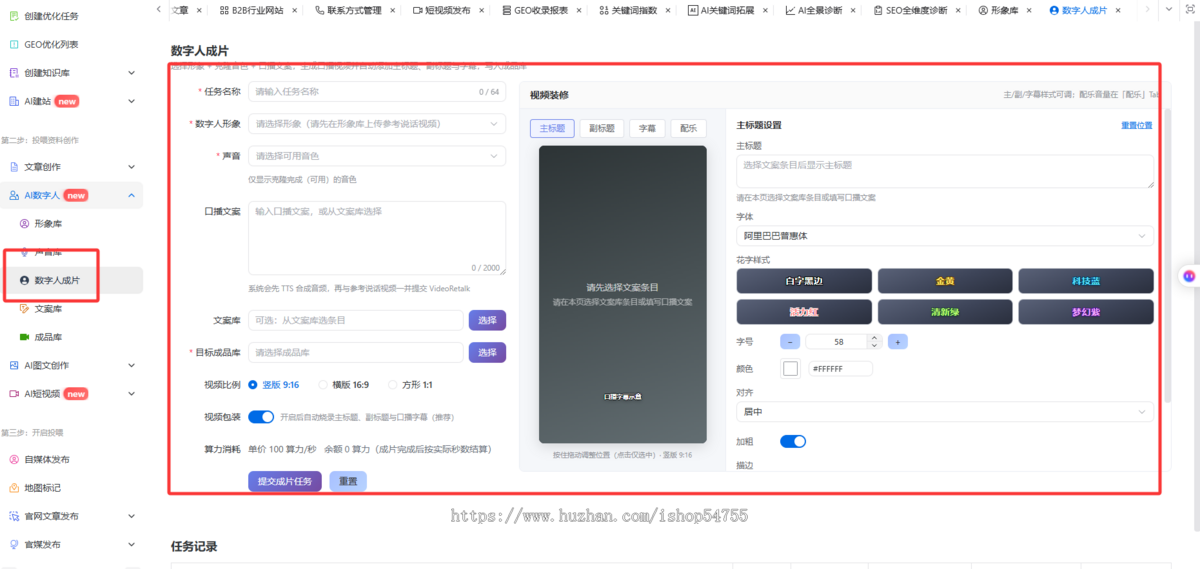Decrease font size with minus button
This screenshot has height=569, width=1200.
(x=789, y=341)
